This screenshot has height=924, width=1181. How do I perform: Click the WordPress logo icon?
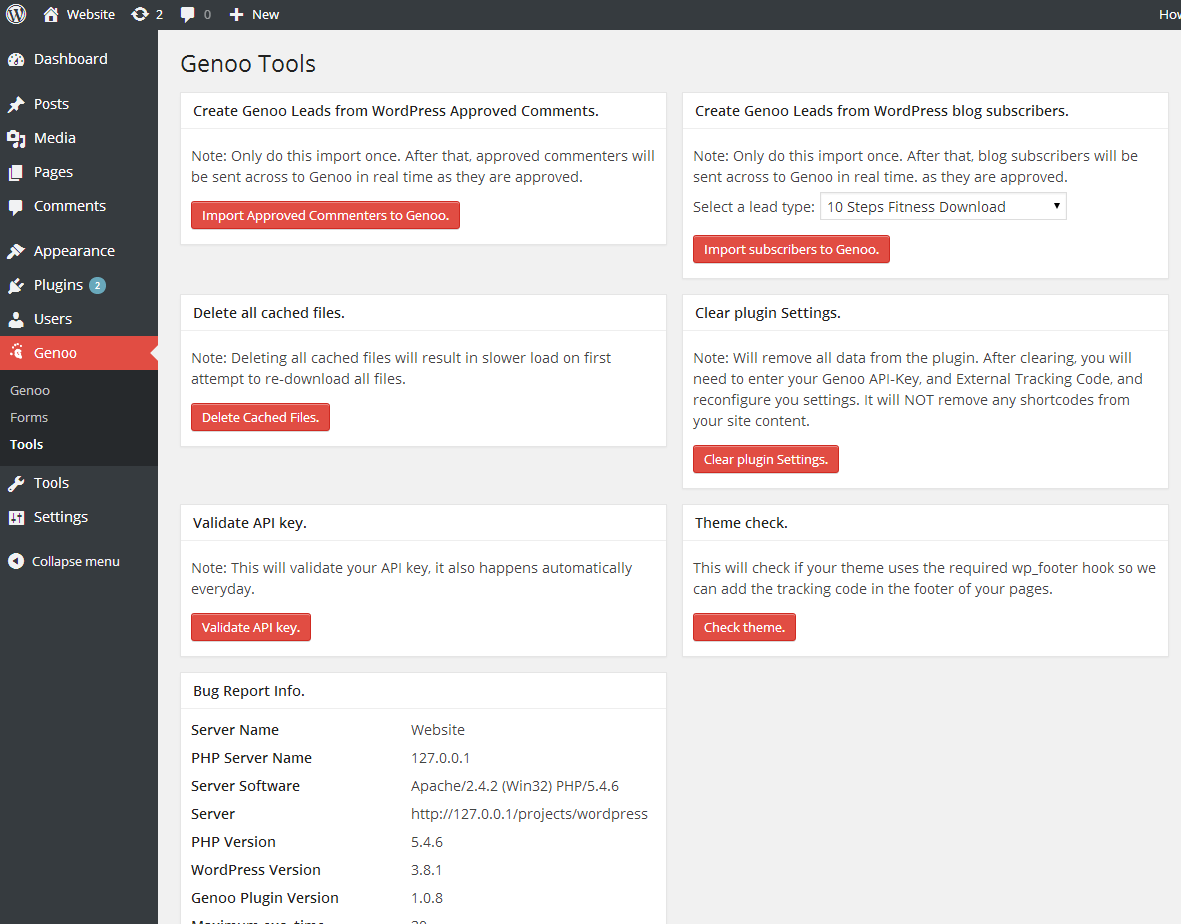coord(16,14)
